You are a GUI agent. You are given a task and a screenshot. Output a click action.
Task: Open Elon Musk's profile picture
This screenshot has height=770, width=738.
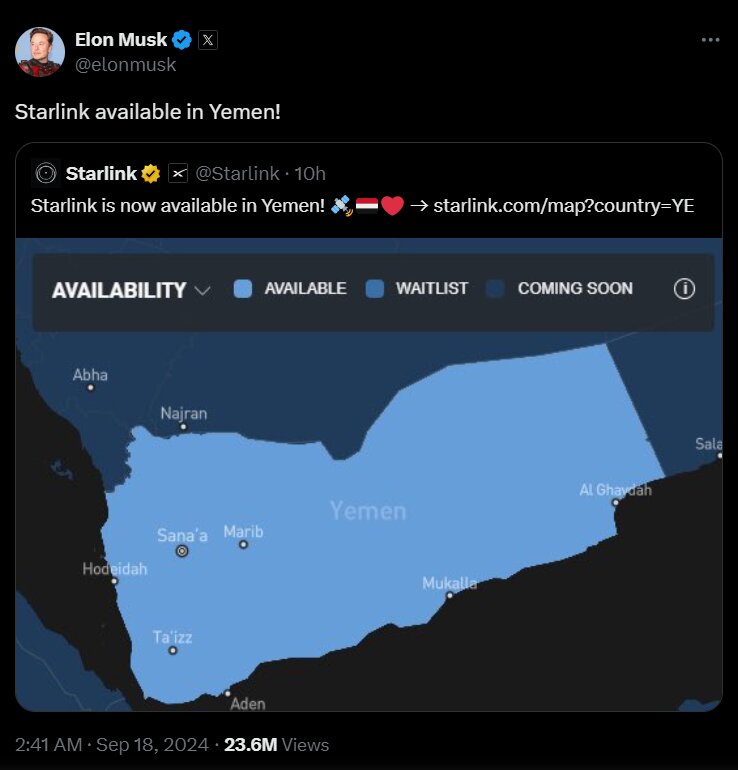(x=40, y=51)
